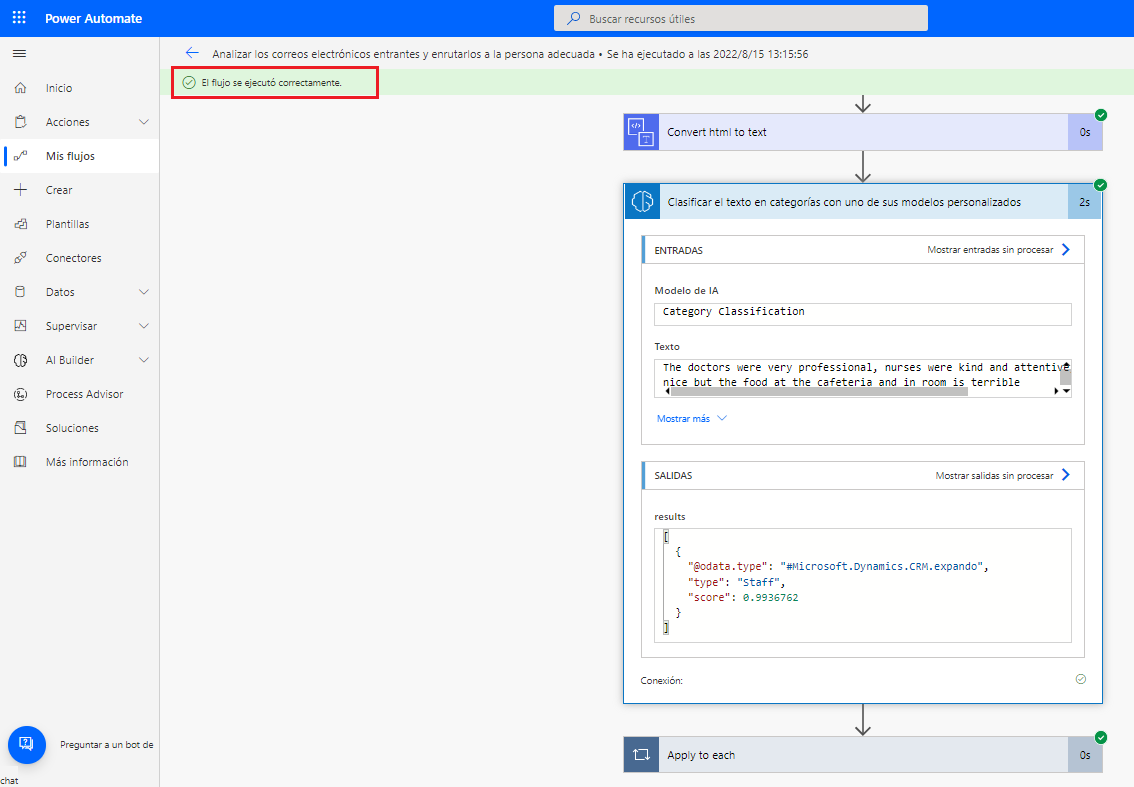Click success checkmark on Convert html step
The width and height of the screenshot is (1134, 787).
tap(1101, 115)
